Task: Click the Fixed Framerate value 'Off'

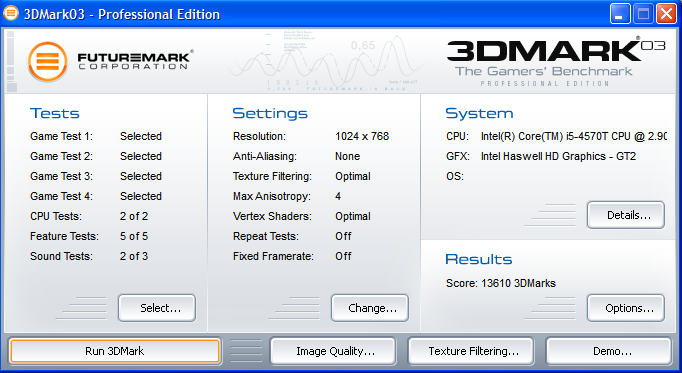Action: point(343,256)
